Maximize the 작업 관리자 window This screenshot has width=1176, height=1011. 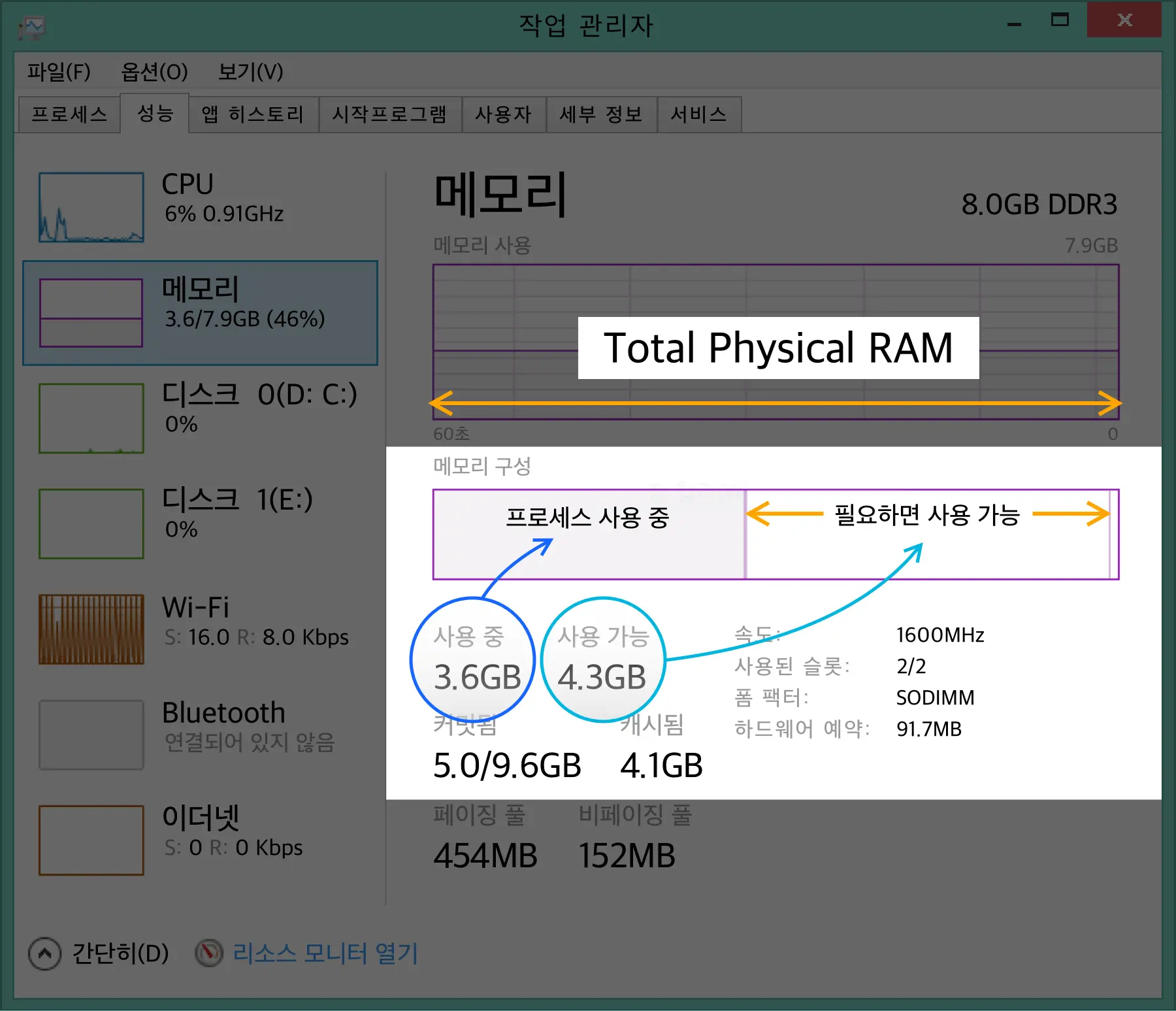click(1060, 20)
